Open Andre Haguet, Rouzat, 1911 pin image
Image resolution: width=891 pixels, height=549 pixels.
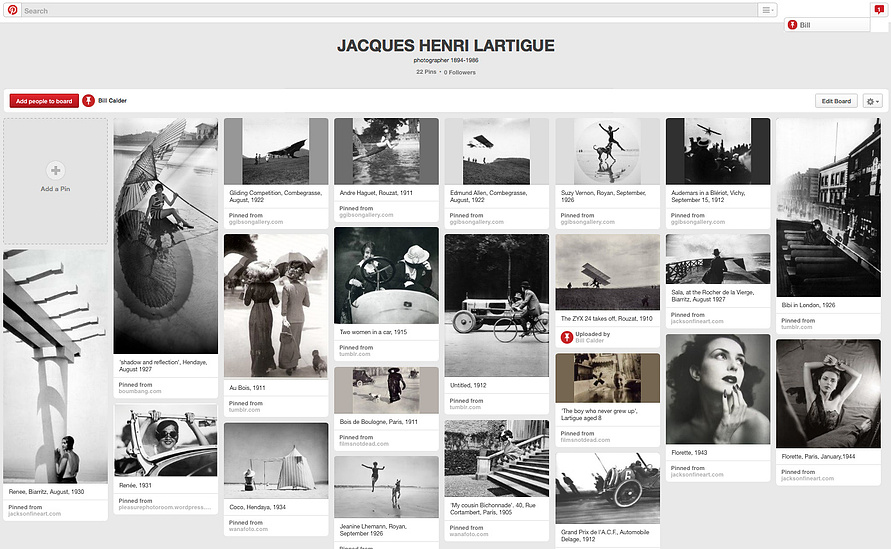click(x=386, y=151)
